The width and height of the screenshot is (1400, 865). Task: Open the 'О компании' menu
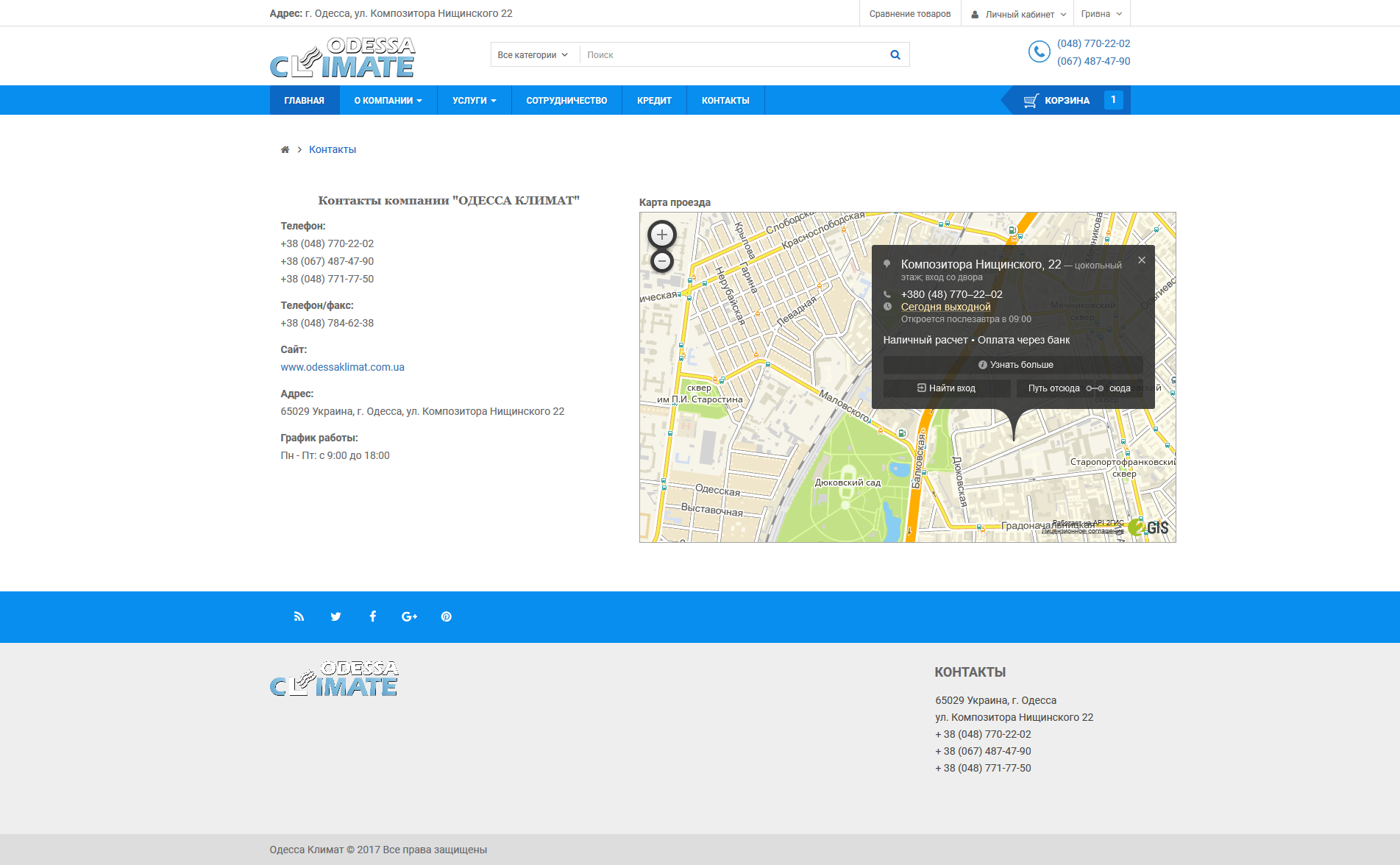point(388,101)
